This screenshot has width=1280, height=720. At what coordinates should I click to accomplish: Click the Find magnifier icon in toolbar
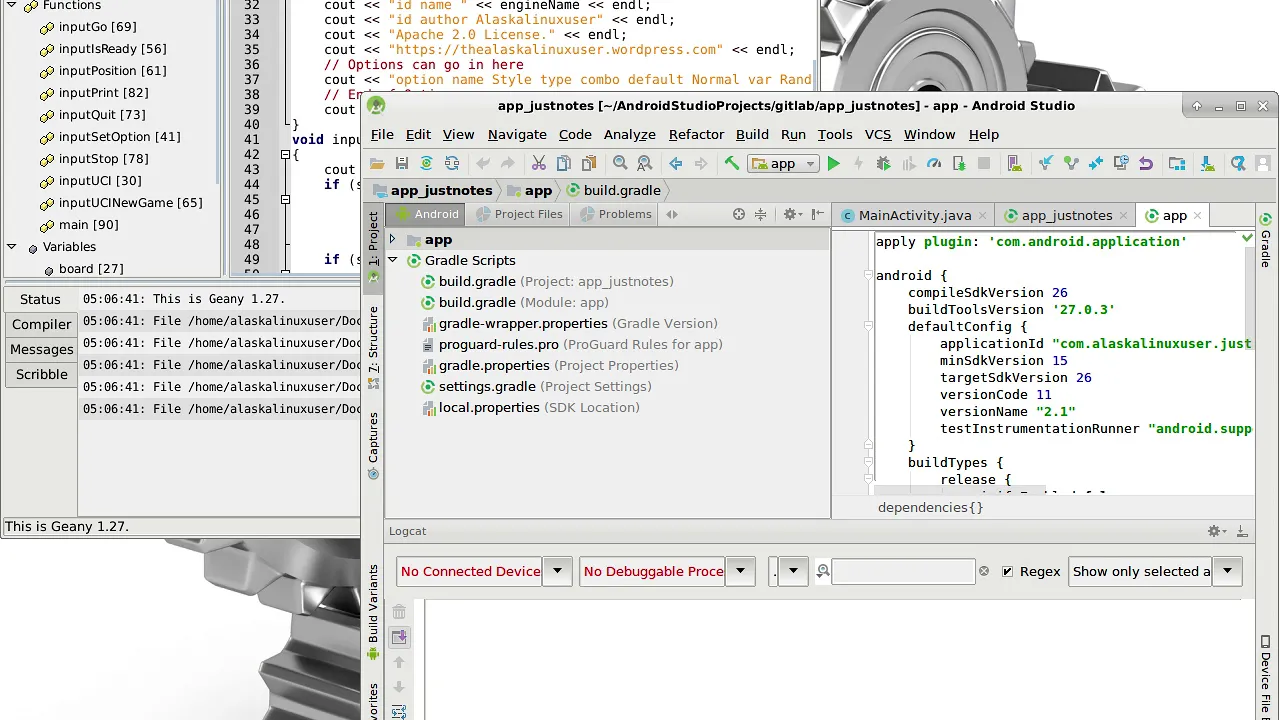coord(620,164)
